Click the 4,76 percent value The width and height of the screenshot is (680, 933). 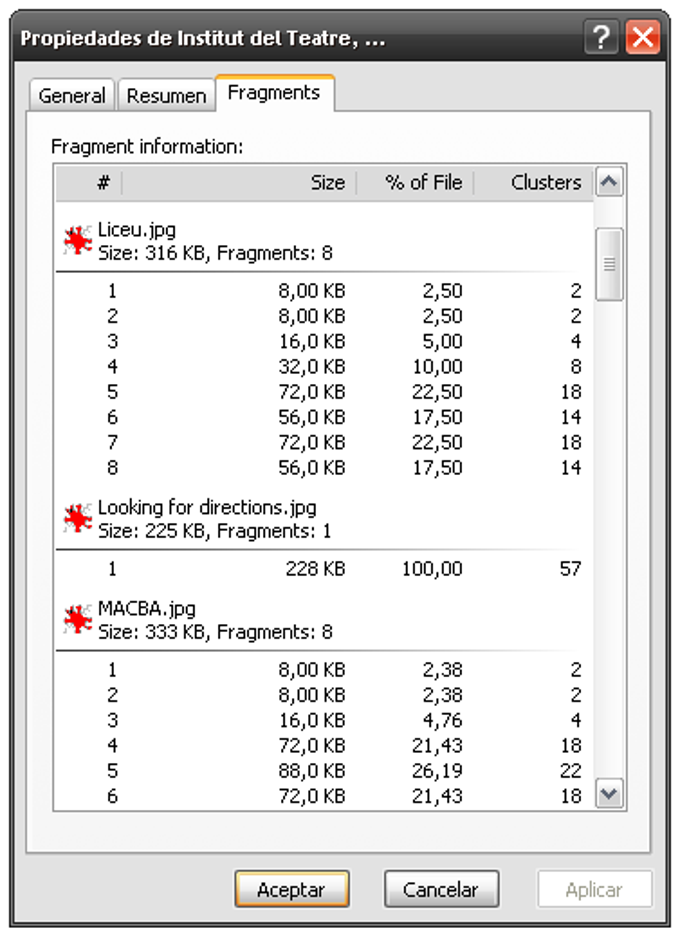(x=442, y=721)
